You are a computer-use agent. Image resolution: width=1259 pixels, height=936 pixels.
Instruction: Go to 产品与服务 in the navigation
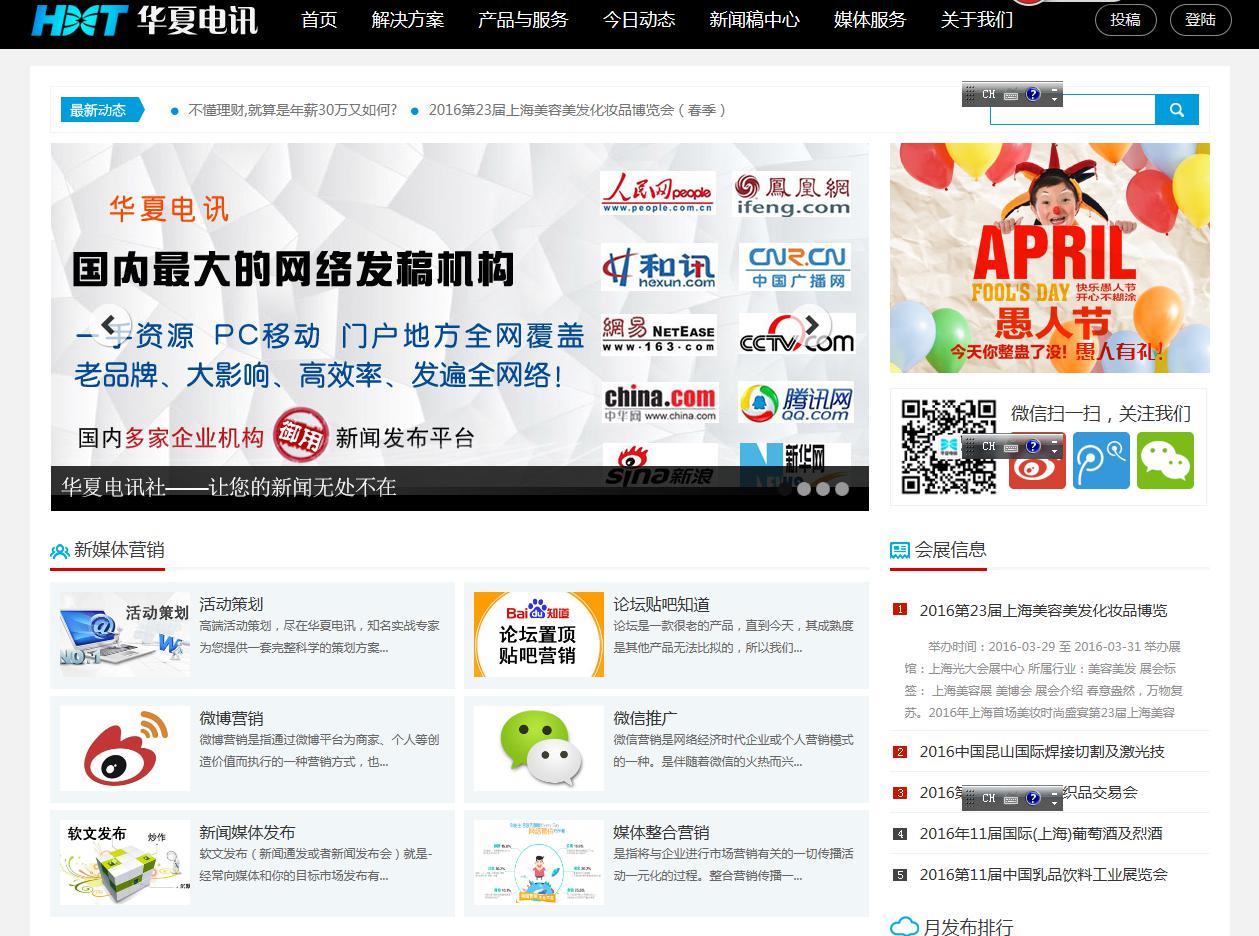523,20
